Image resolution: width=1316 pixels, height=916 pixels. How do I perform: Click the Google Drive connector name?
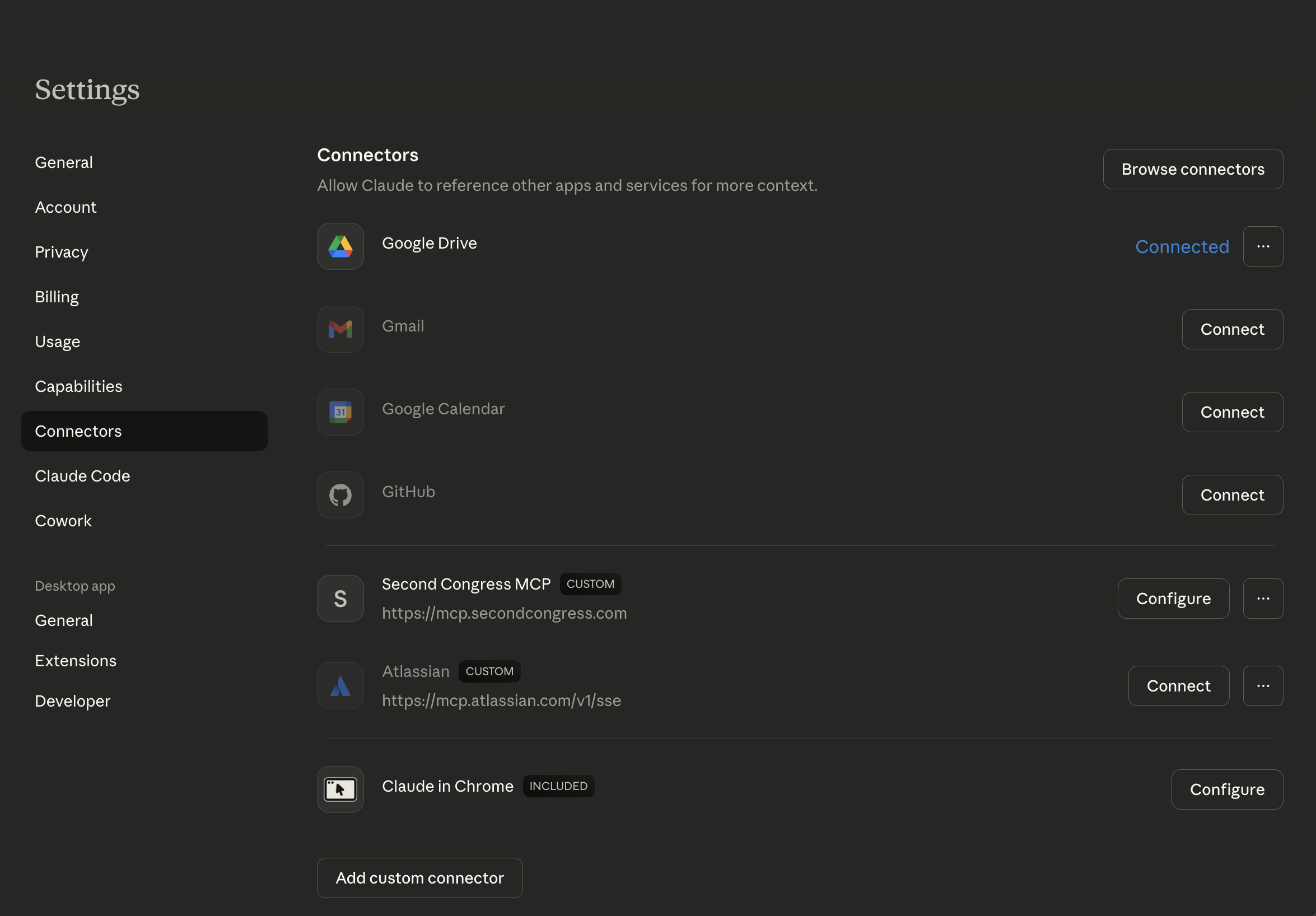(430, 243)
